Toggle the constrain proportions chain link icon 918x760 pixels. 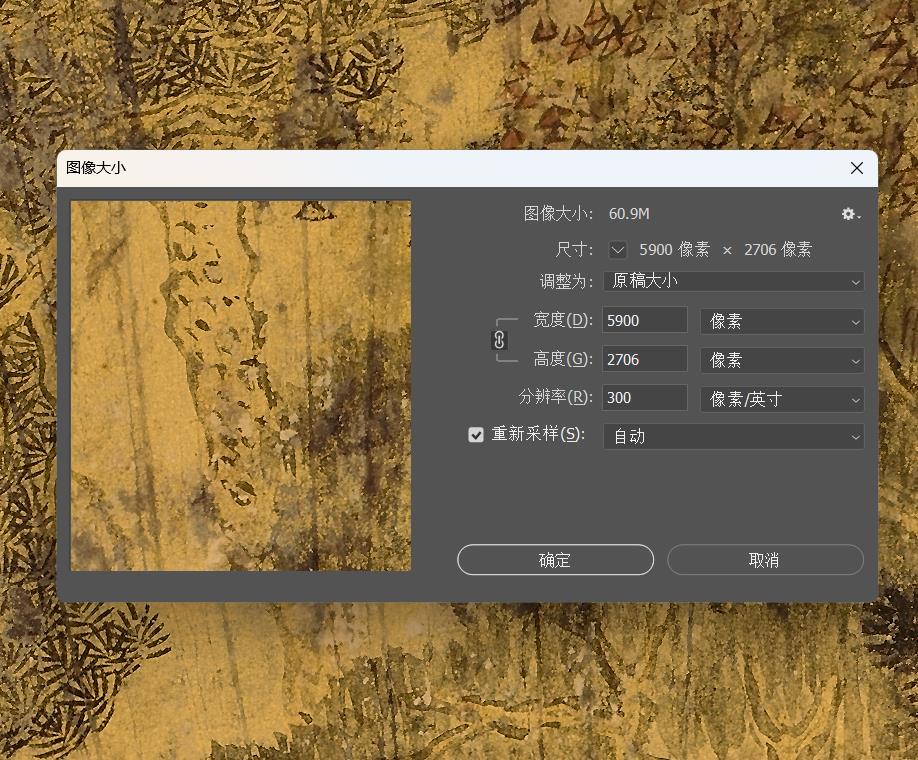point(499,340)
